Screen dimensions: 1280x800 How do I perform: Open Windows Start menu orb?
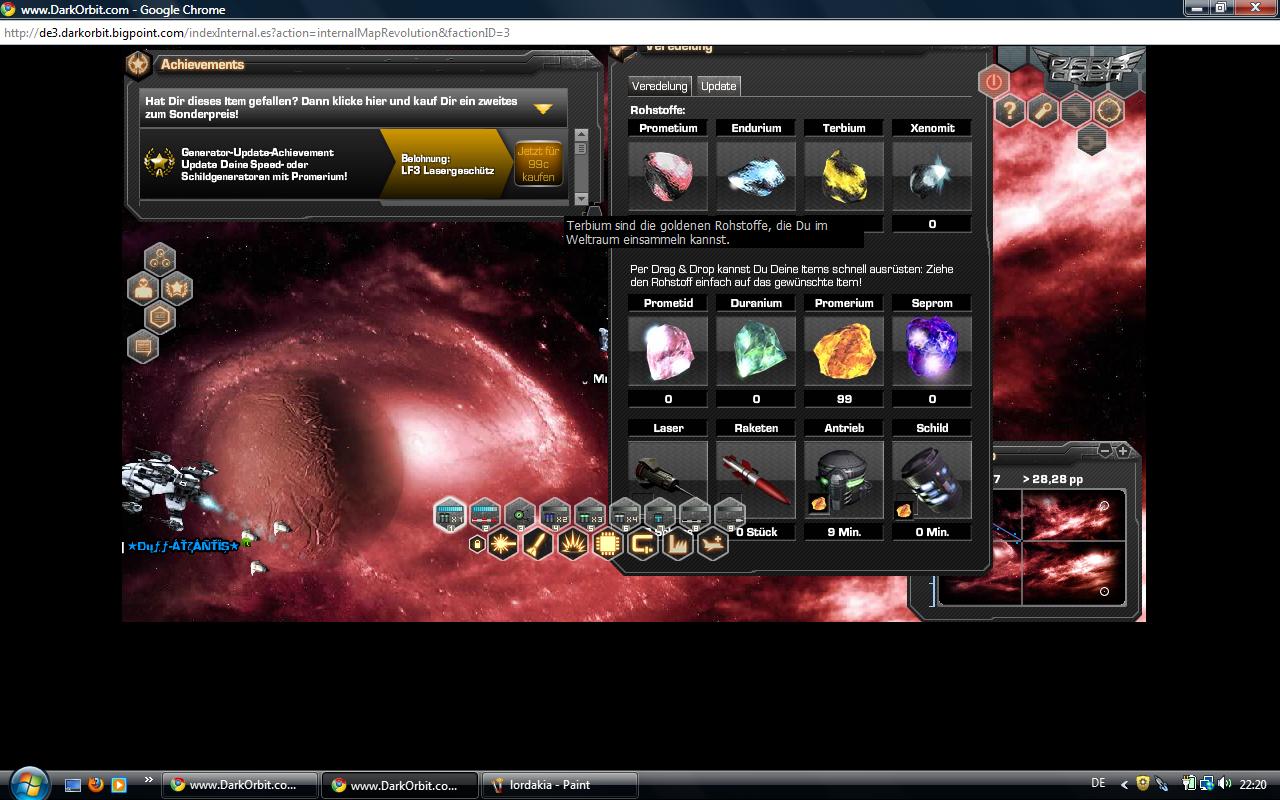27,782
